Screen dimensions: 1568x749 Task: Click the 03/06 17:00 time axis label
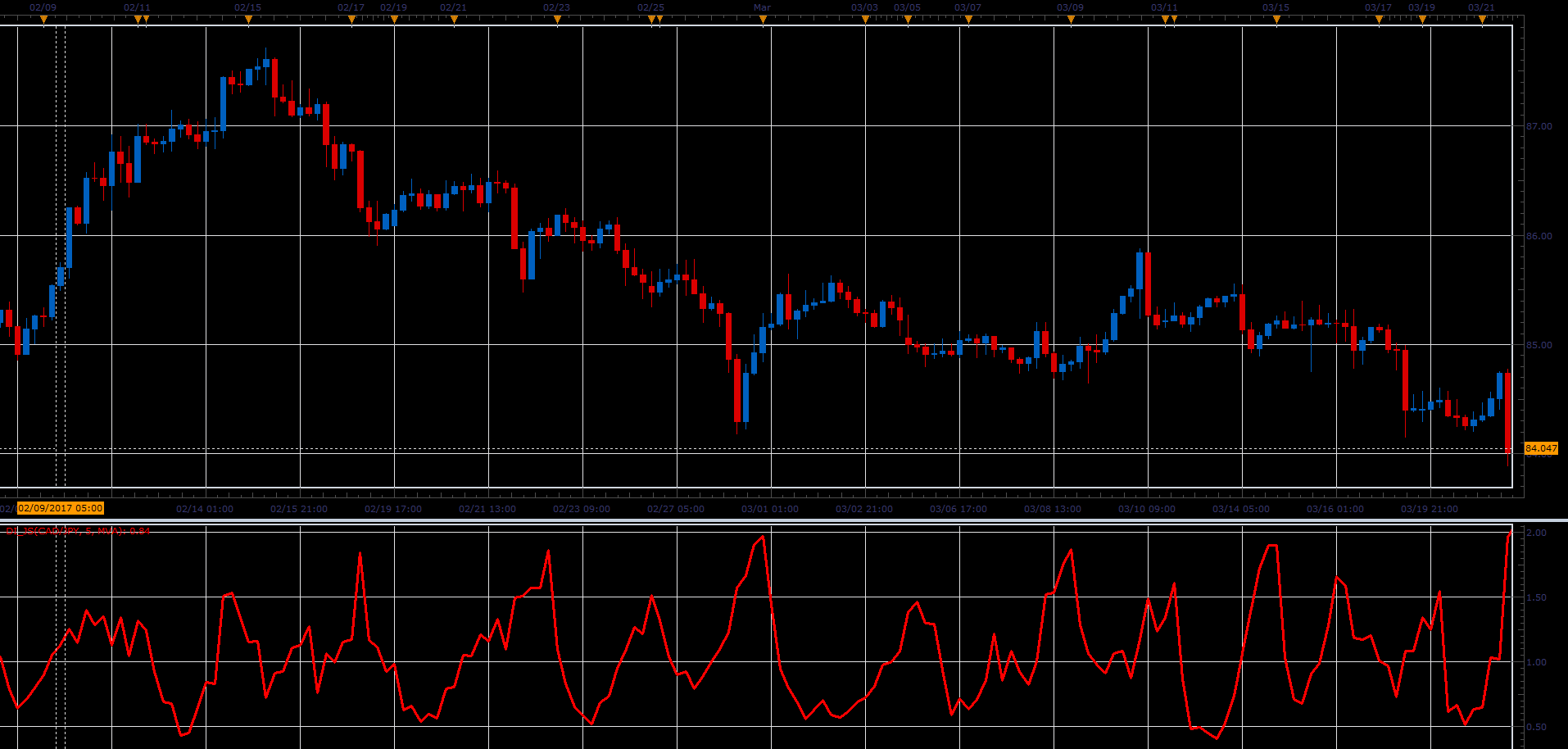(958, 509)
